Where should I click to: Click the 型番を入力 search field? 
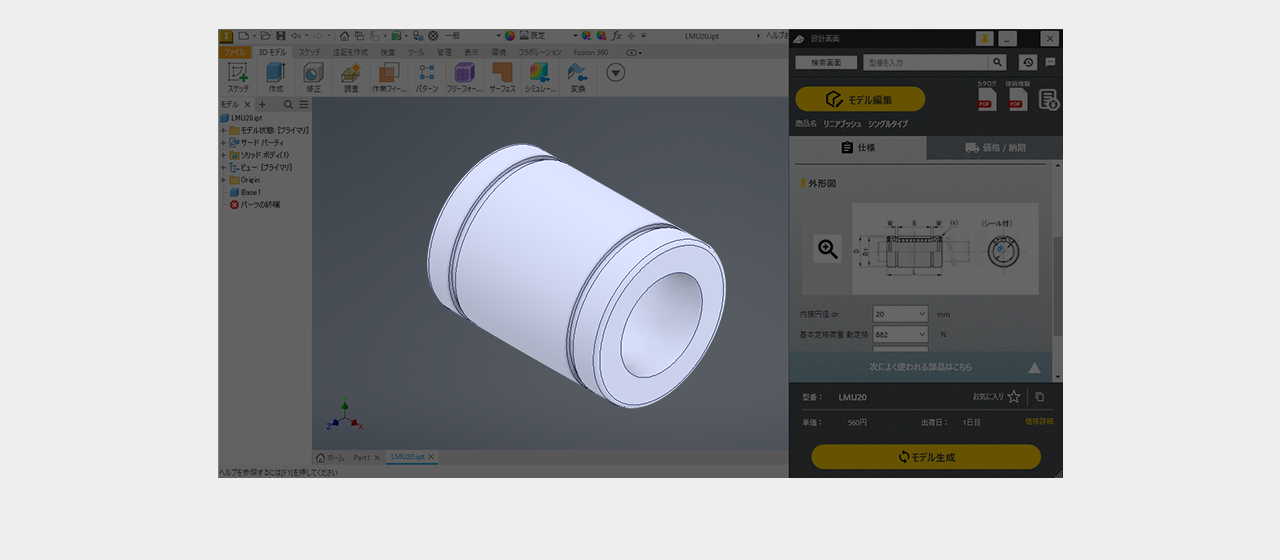tap(925, 62)
